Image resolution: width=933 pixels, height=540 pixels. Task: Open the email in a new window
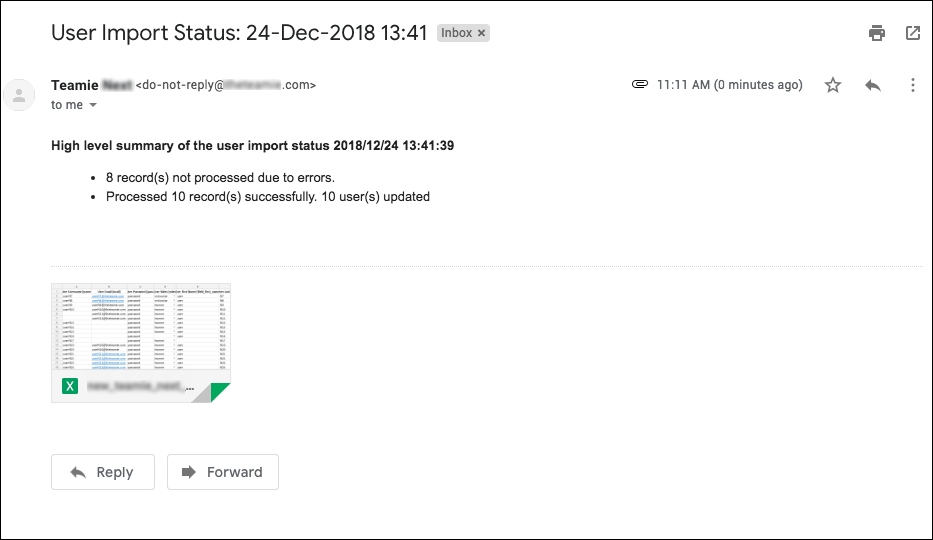point(913,33)
